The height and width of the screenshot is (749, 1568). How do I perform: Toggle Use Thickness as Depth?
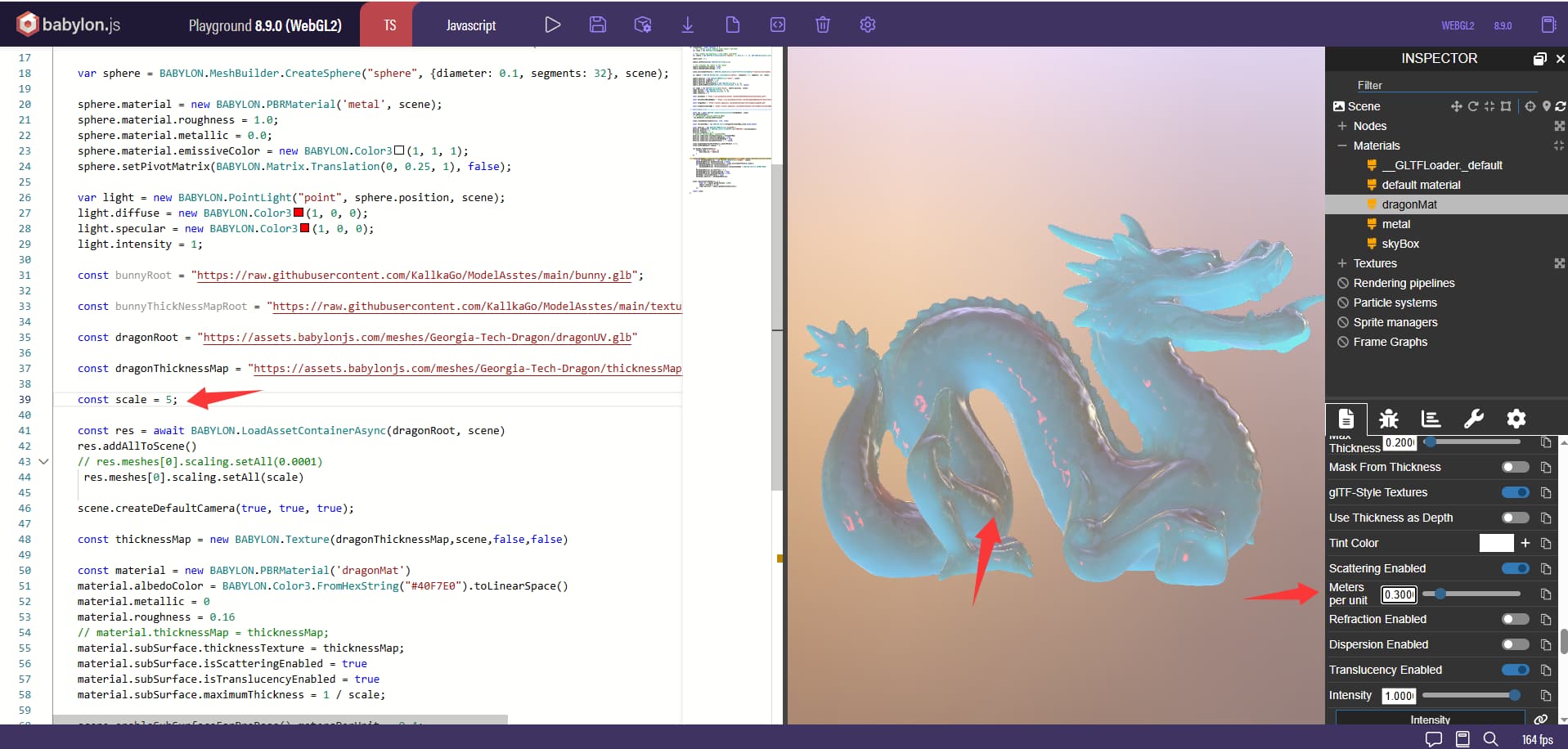pos(1516,518)
